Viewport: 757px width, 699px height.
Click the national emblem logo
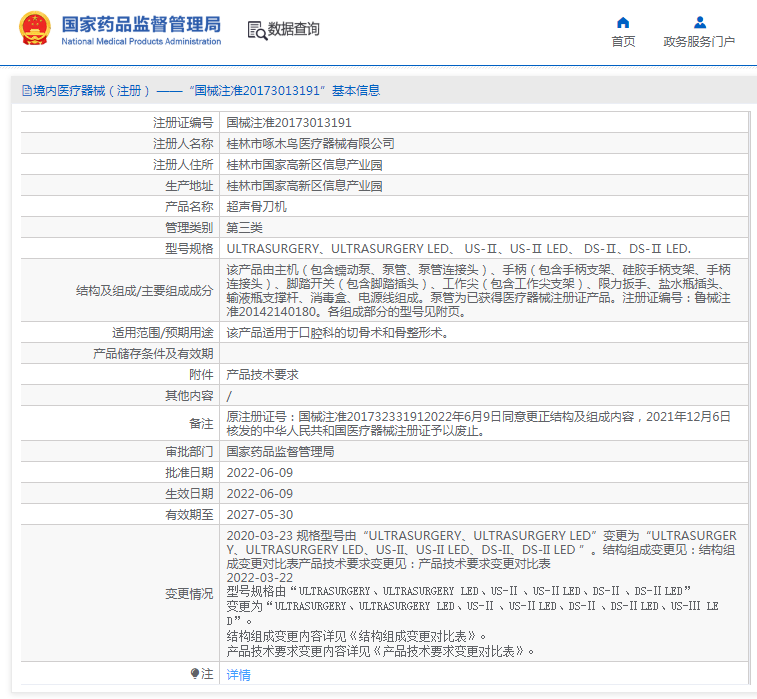[x=35, y=28]
